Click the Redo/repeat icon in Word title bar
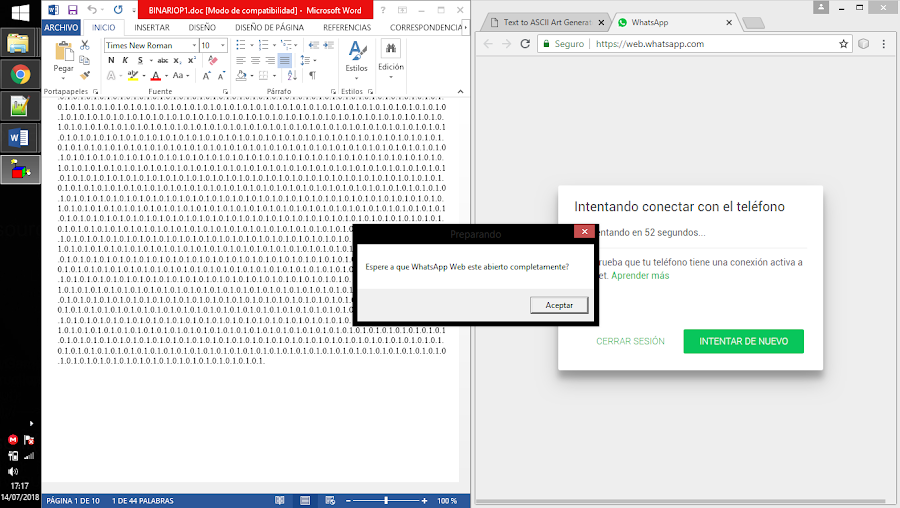Screen dimensions: 900x508 (x=118, y=10)
